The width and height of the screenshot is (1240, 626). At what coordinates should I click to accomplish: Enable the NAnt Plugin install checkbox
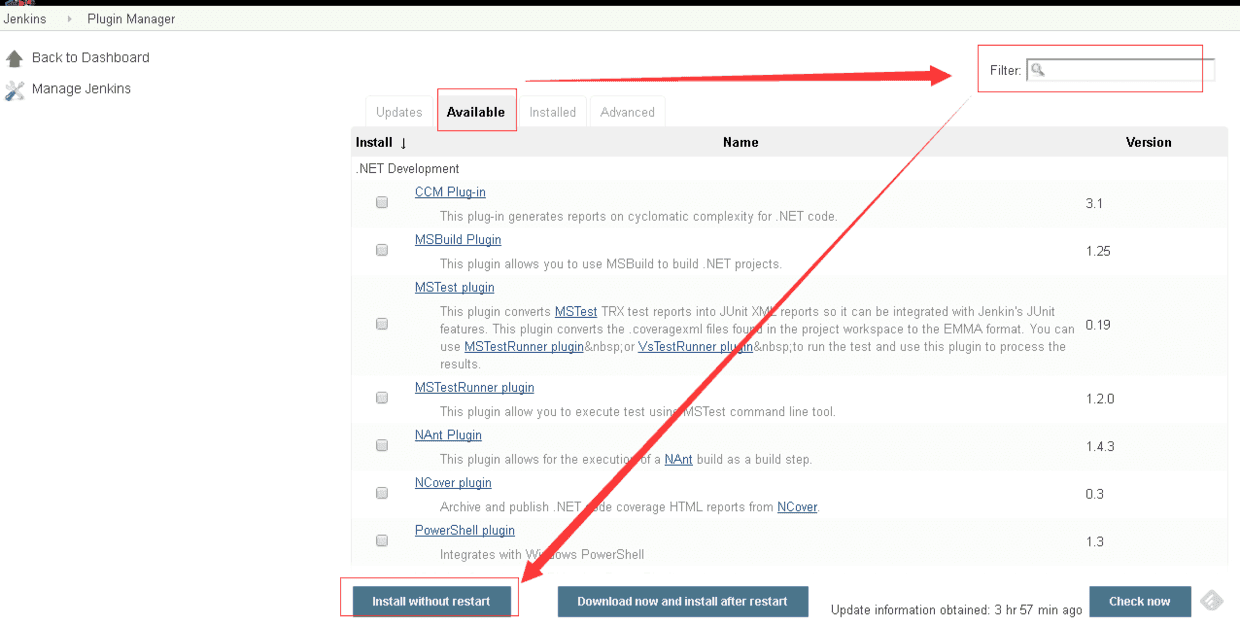pos(382,446)
